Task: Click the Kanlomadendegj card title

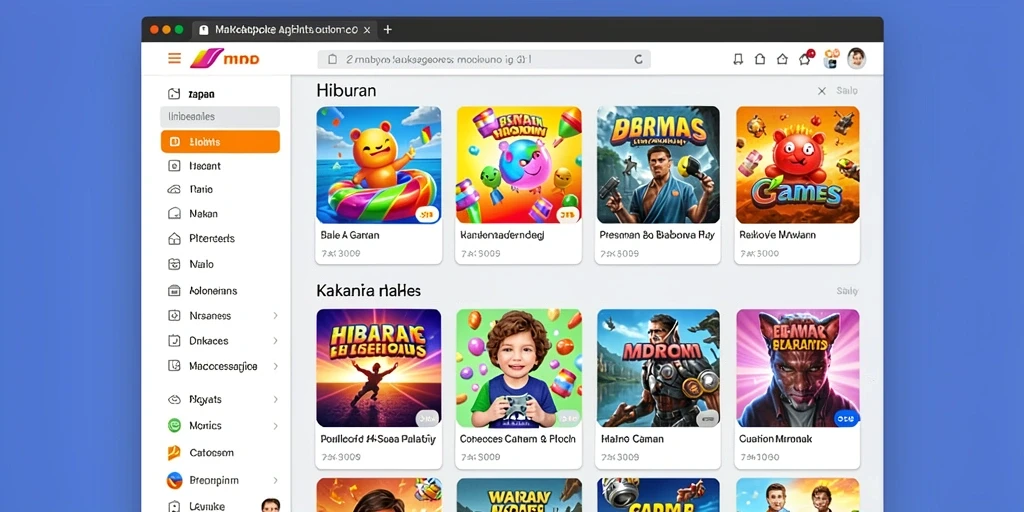Action: pos(502,234)
